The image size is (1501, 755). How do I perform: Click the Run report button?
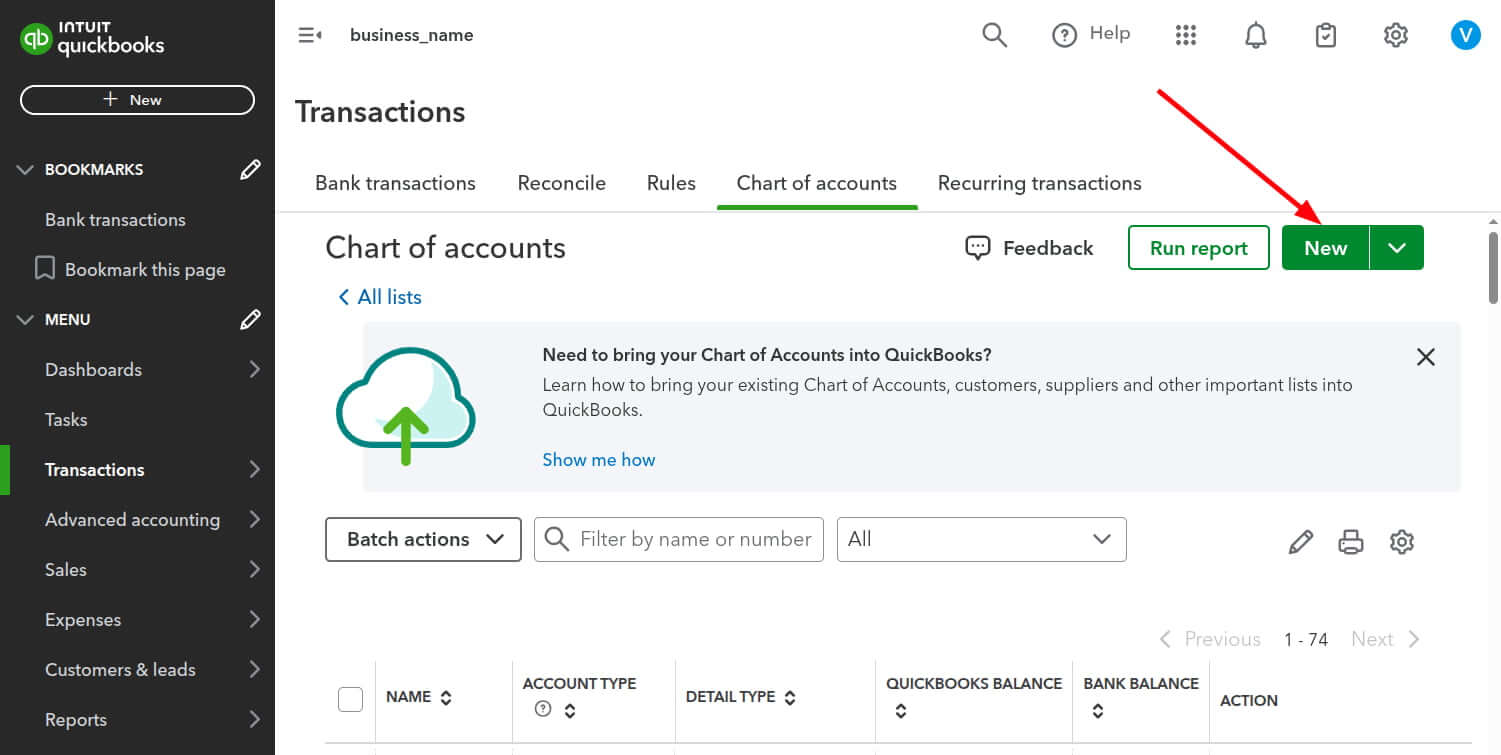tap(1198, 248)
